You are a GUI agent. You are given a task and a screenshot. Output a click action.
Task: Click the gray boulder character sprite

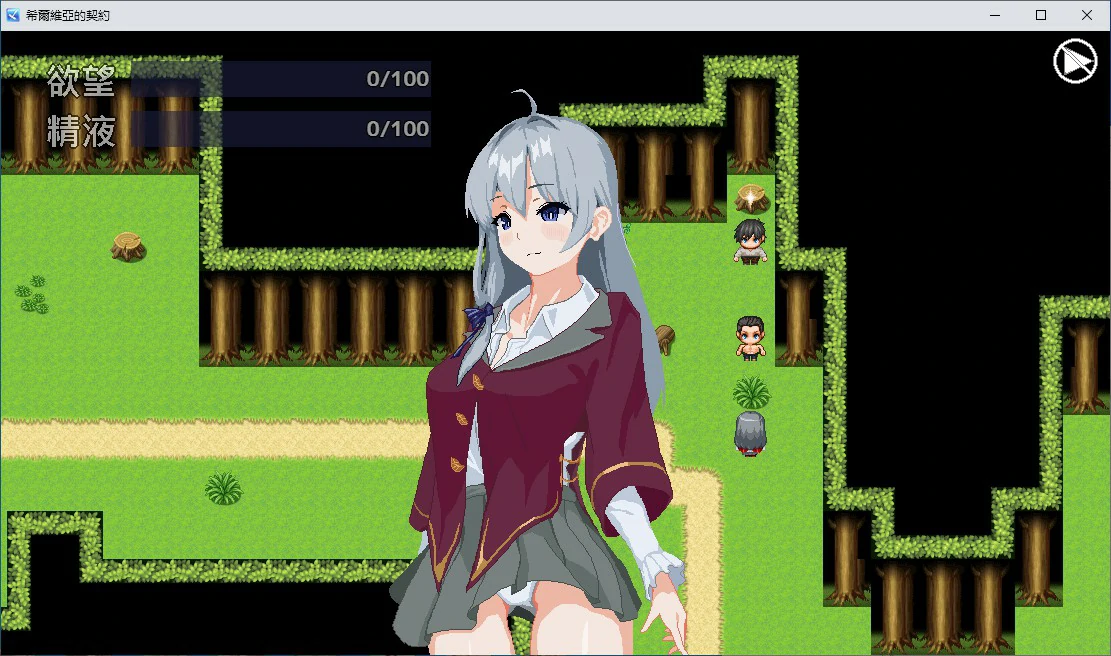click(x=749, y=432)
